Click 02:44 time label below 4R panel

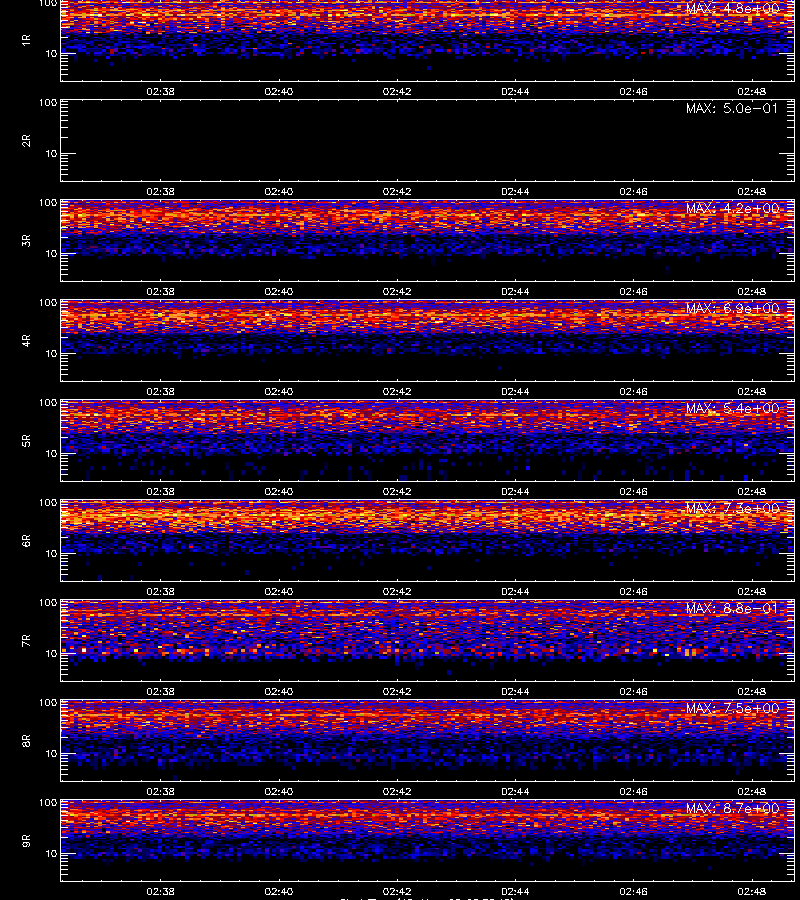click(x=515, y=391)
